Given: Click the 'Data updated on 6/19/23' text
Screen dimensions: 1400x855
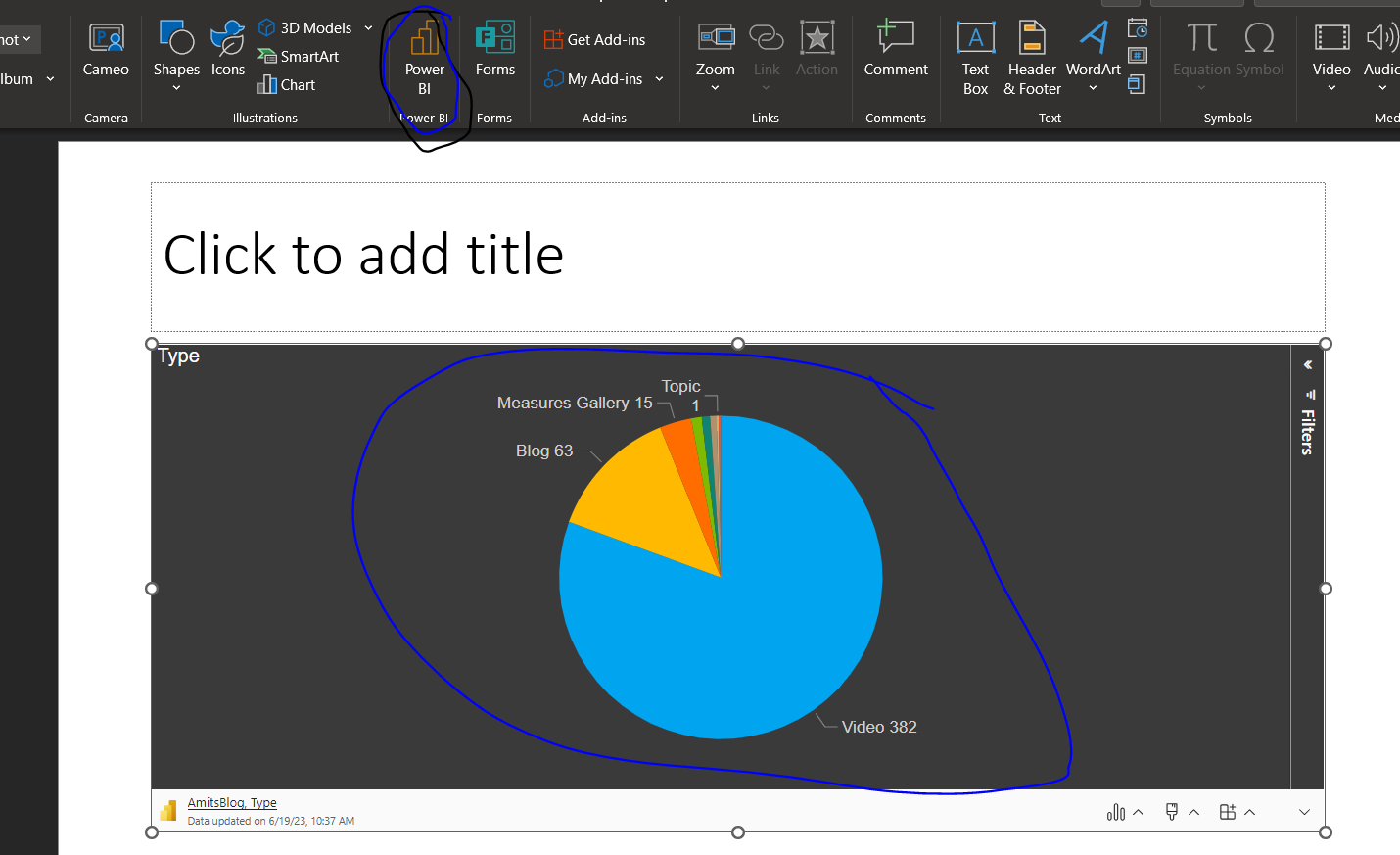Looking at the screenshot, I should pyautogui.click(x=271, y=822).
